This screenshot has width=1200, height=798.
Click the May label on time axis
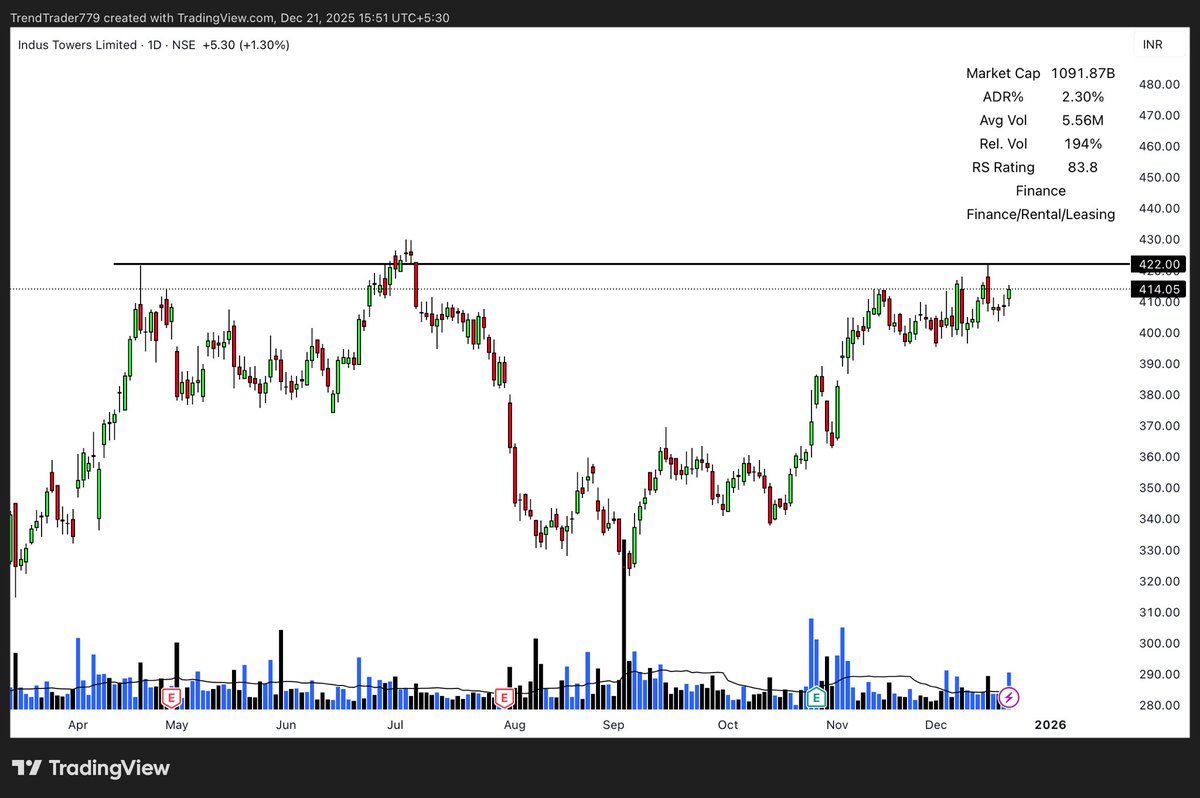(176, 724)
